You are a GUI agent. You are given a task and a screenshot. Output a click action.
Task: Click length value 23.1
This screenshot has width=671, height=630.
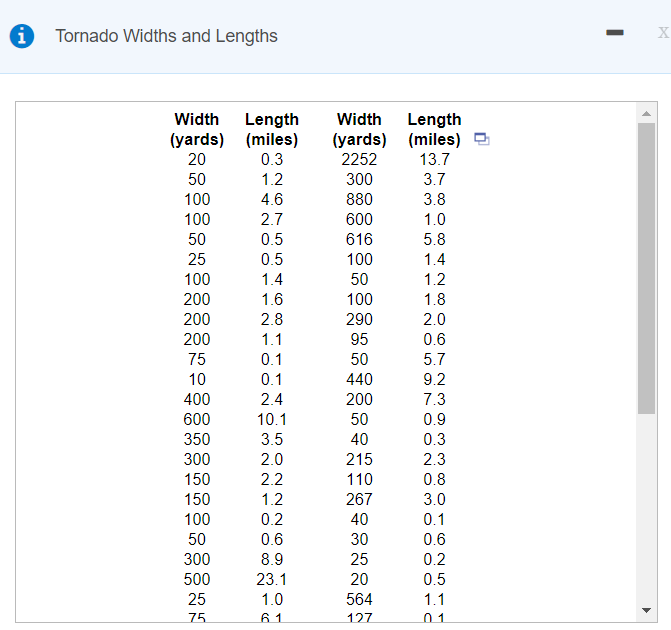pyautogui.click(x=272, y=579)
